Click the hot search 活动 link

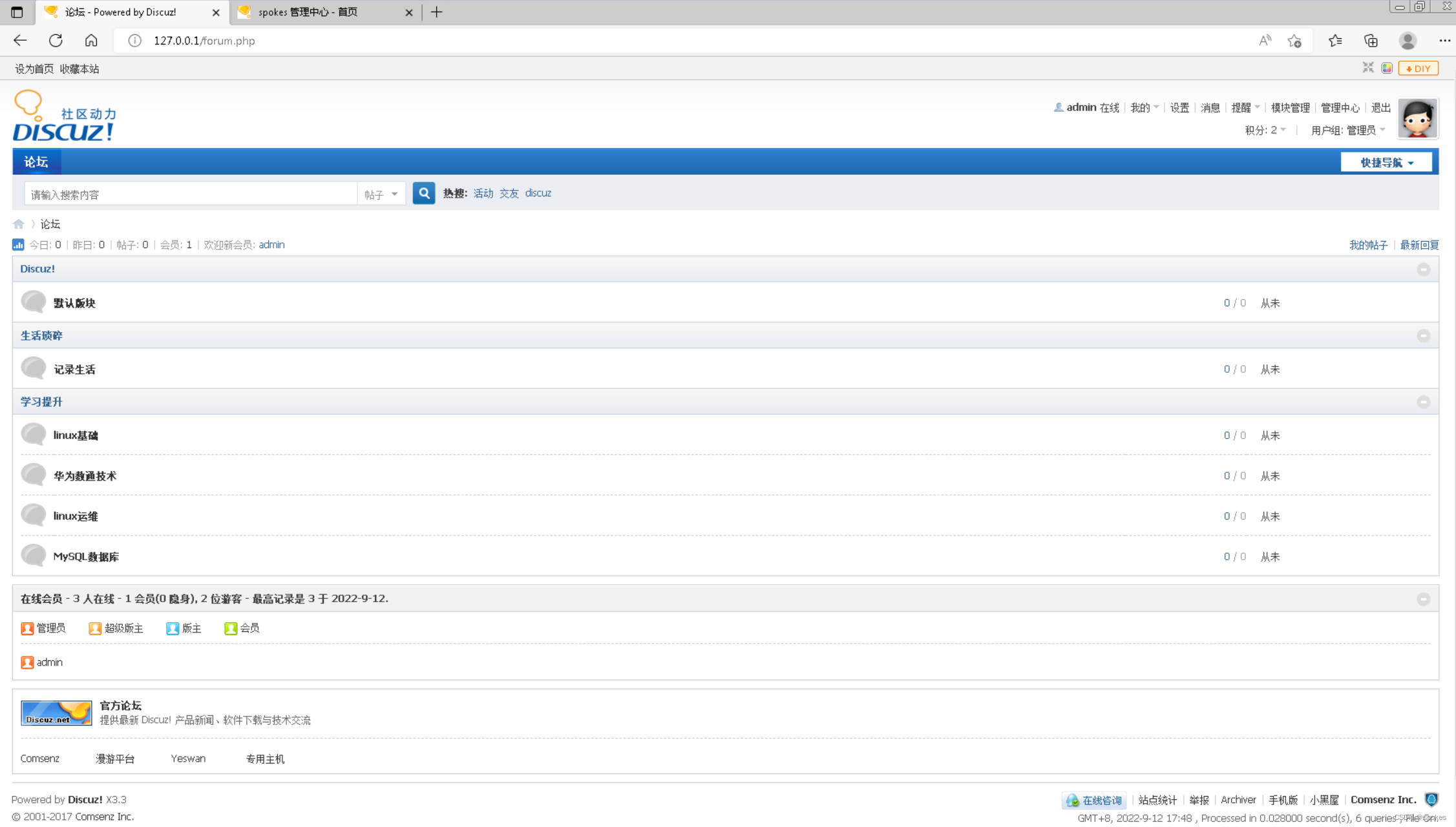(x=483, y=193)
